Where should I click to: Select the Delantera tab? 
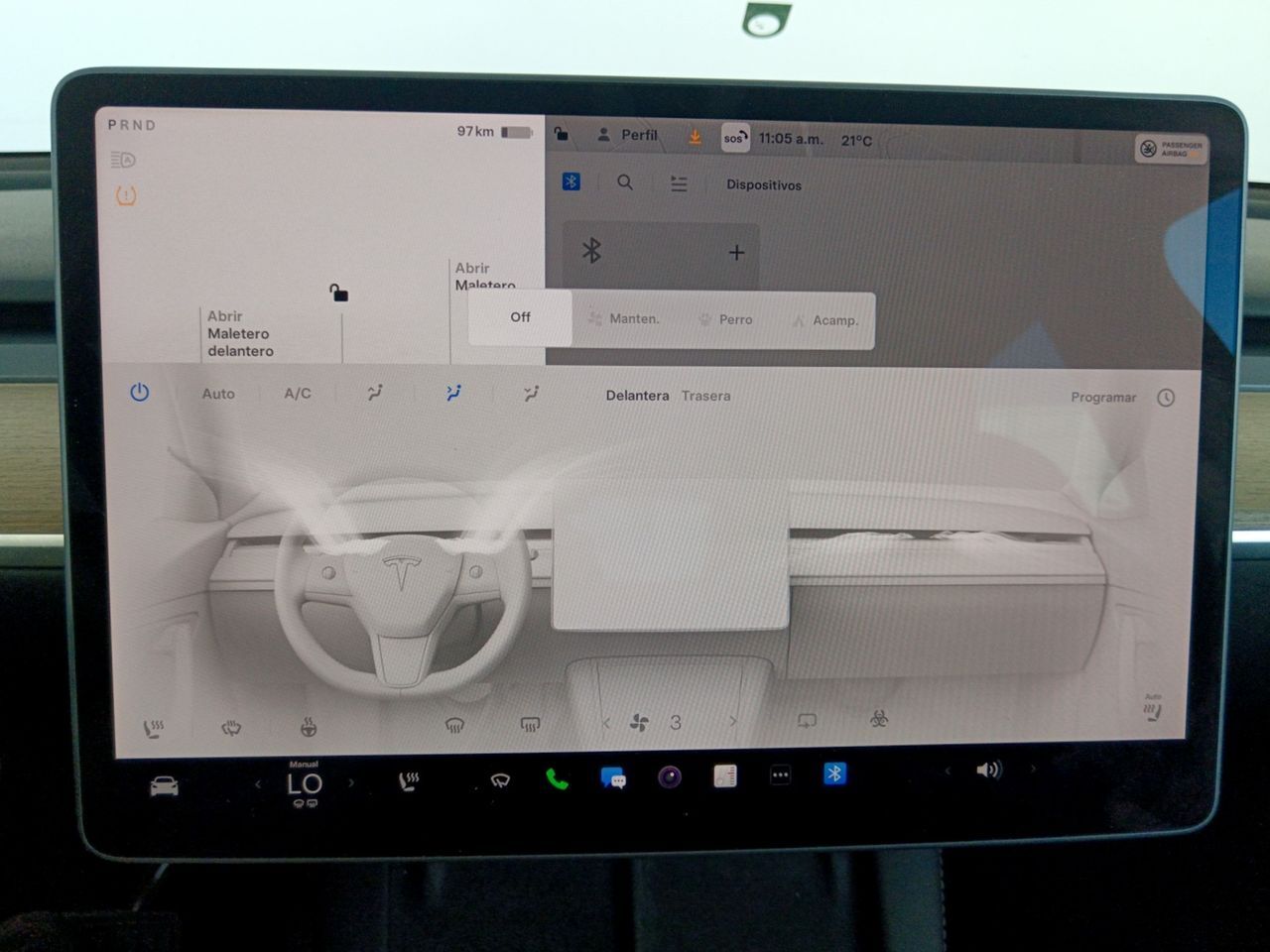pyautogui.click(x=637, y=396)
